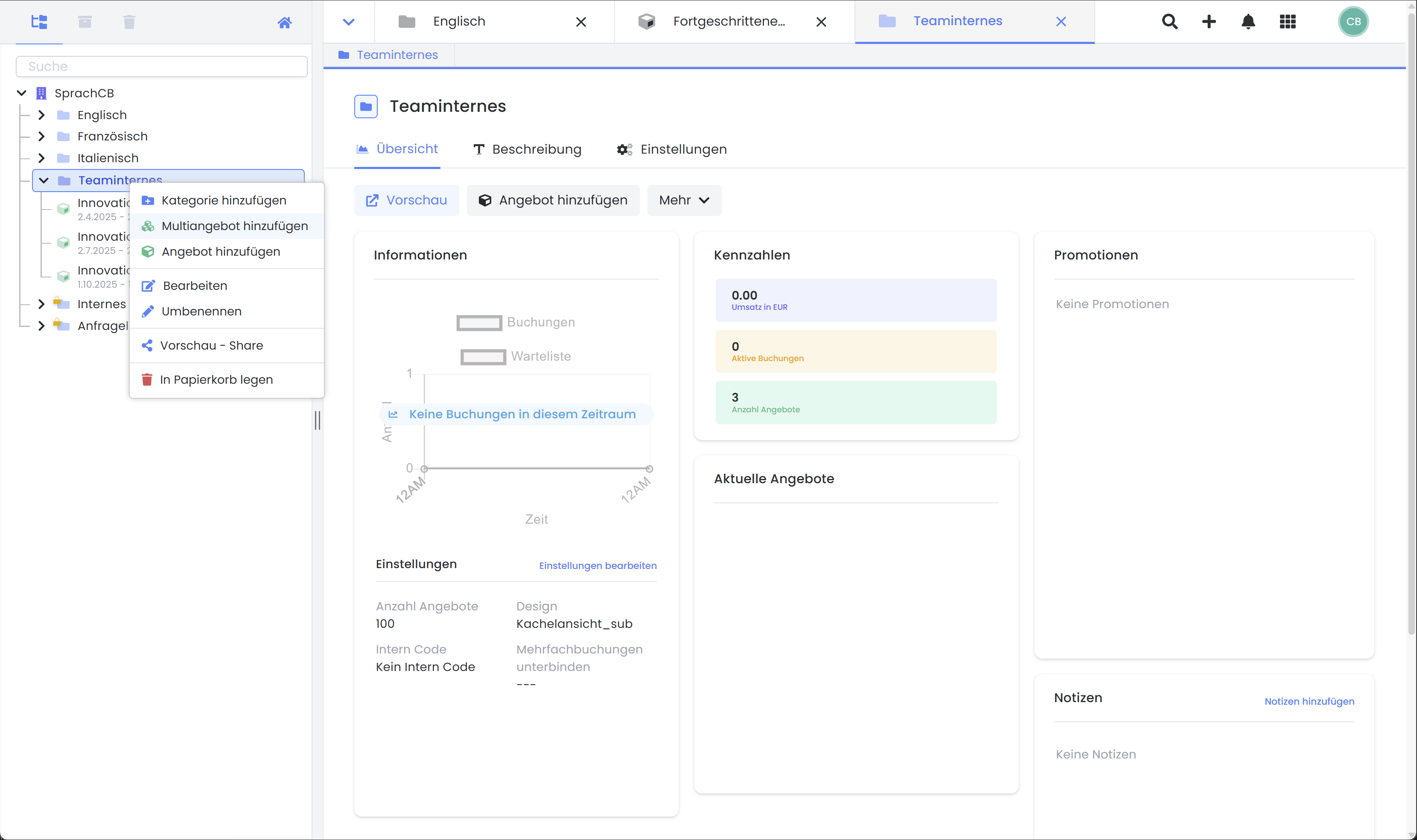
Task: Click into the Suche search field
Action: [x=162, y=66]
